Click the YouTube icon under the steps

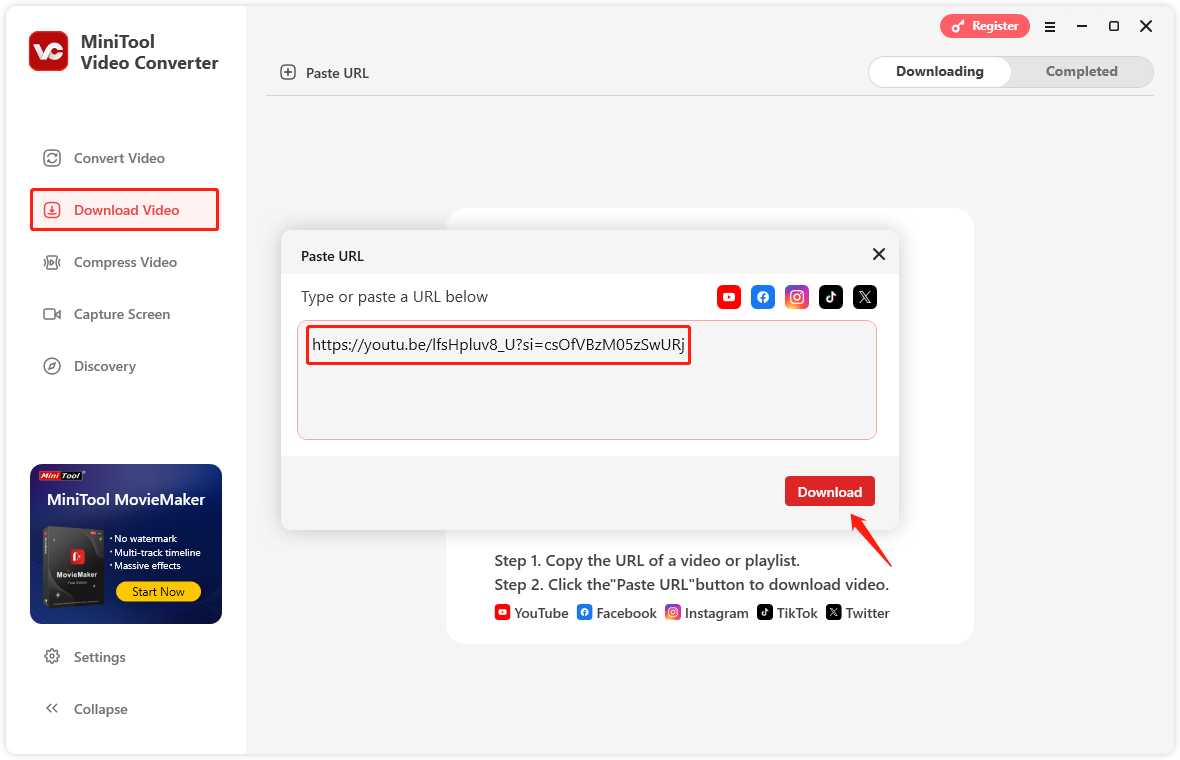click(x=502, y=612)
